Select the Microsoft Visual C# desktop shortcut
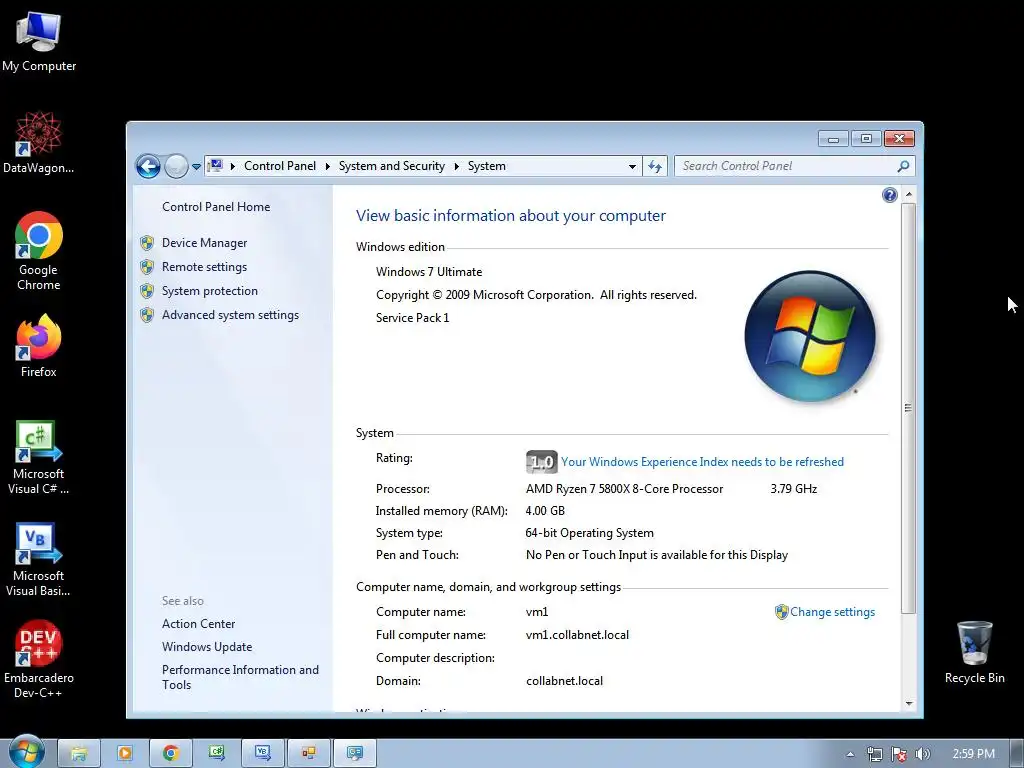 [39, 457]
